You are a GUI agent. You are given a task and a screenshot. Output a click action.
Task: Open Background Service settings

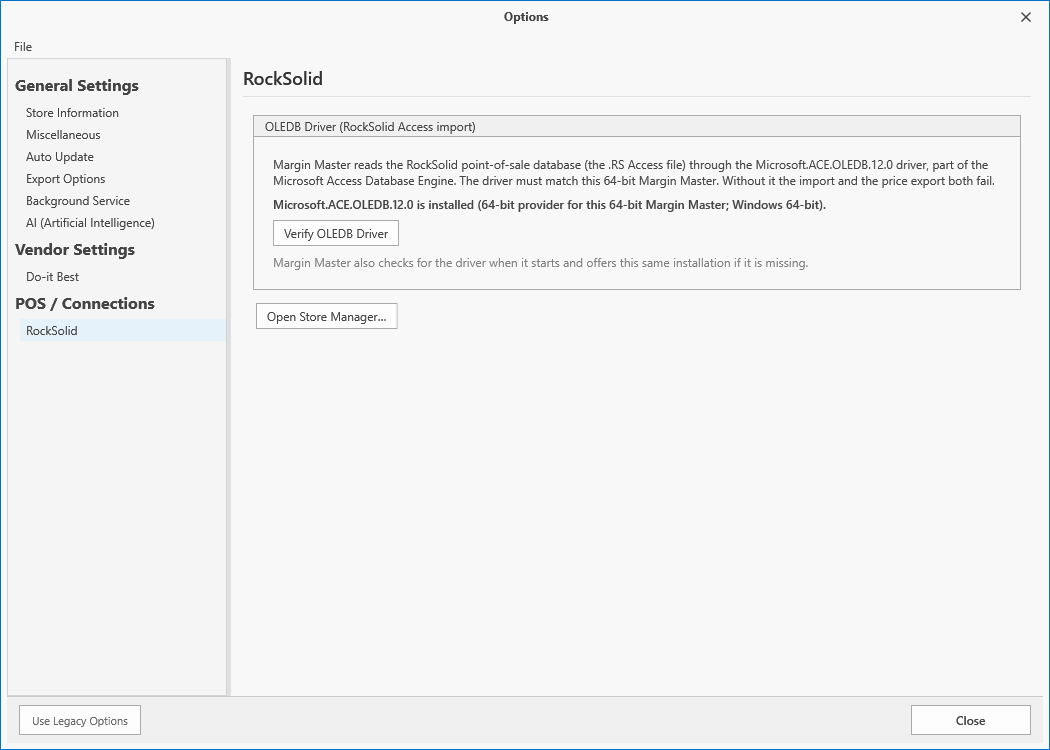(x=78, y=201)
